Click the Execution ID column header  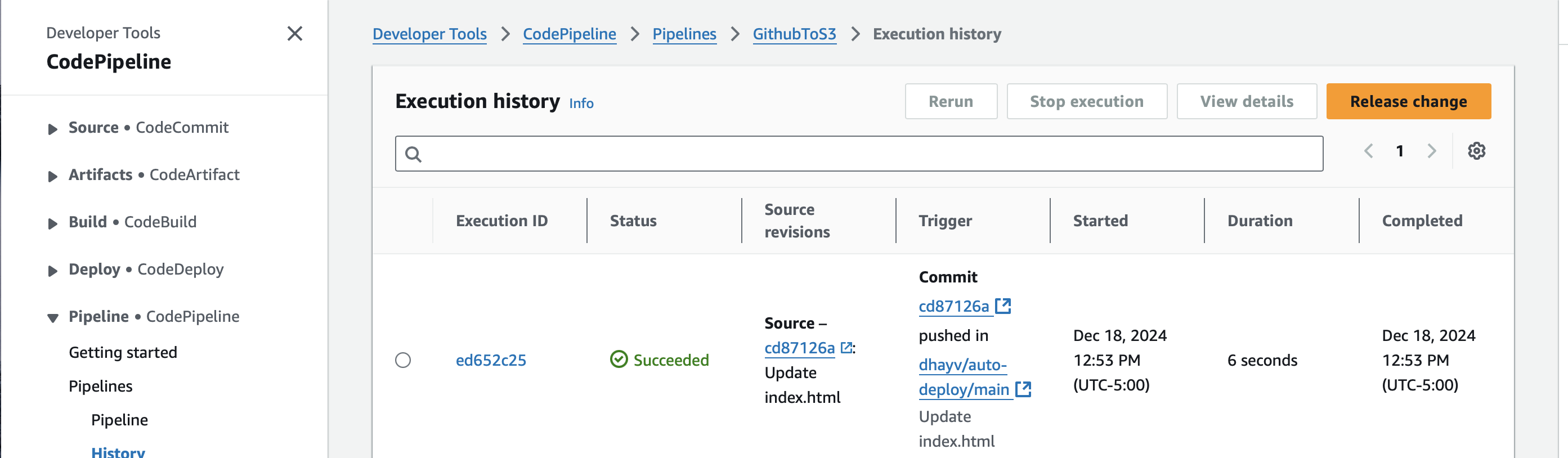pos(501,221)
